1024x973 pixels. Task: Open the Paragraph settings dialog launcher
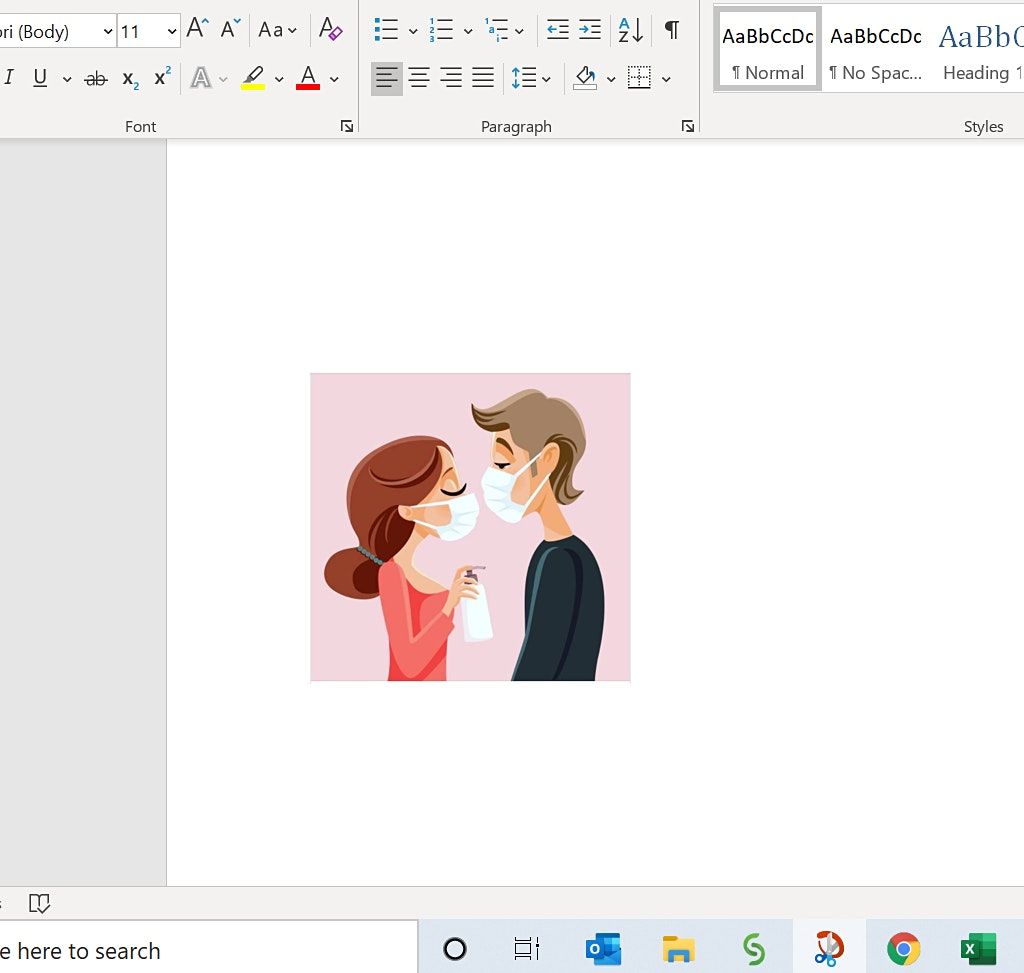click(x=688, y=126)
